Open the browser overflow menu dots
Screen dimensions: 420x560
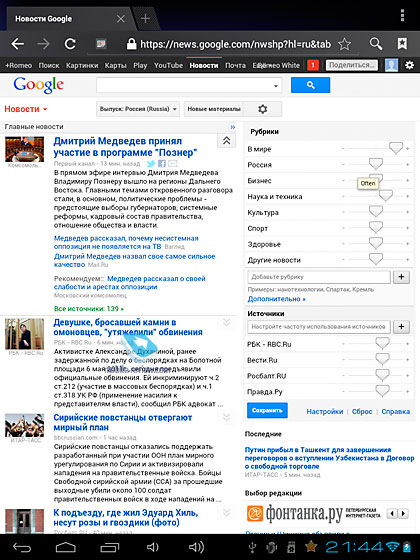(402, 15)
